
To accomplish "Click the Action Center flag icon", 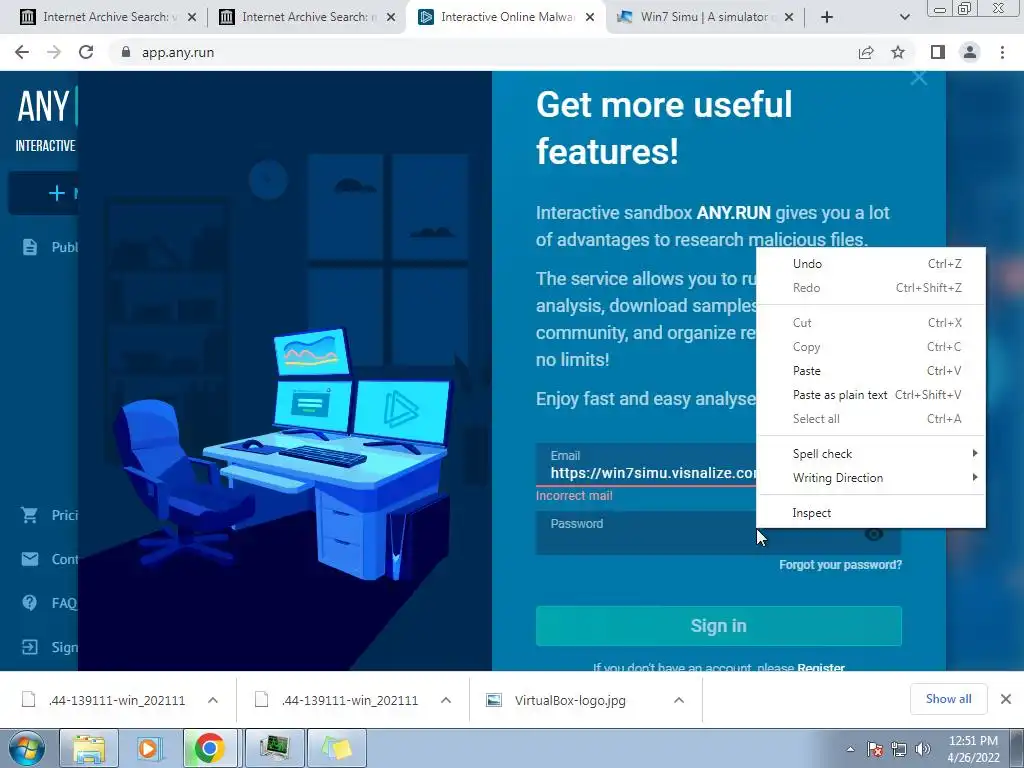I will (874, 749).
